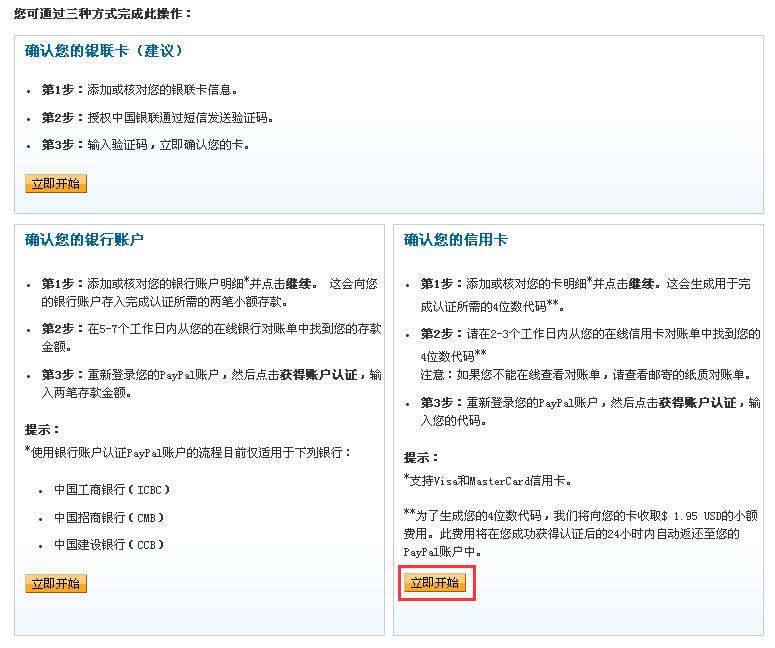Click text 中国招商银行（CMB）
Screen dimensions: 775x648
coord(109,518)
